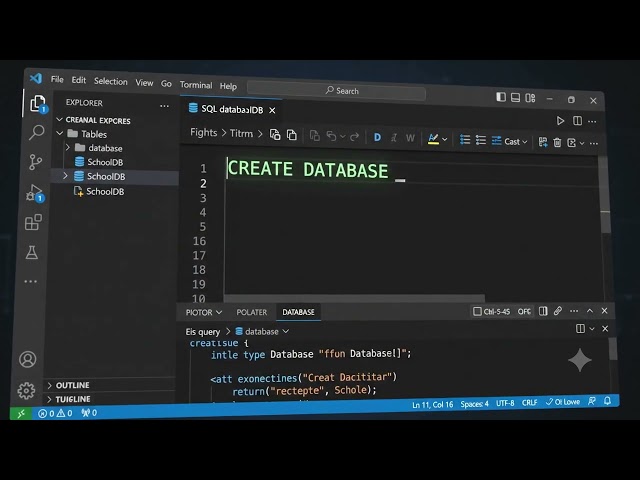Open Explorer more actions ellipsis
The width and height of the screenshot is (640, 480).
(x=164, y=106)
